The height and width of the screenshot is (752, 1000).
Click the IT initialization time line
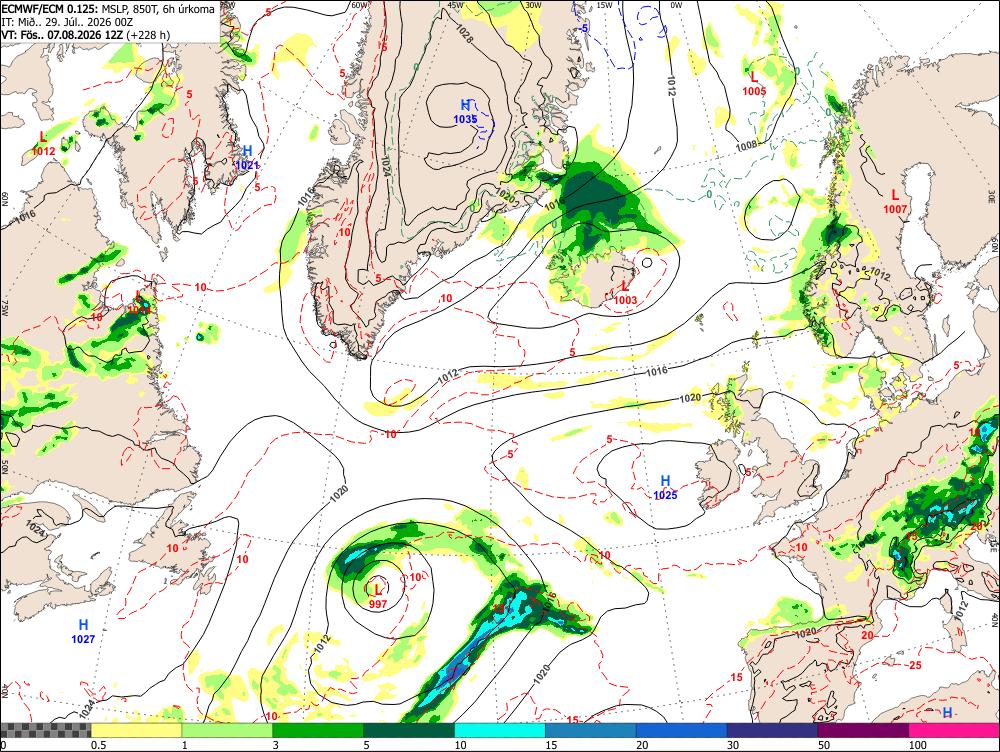click(x=66, y=22)
